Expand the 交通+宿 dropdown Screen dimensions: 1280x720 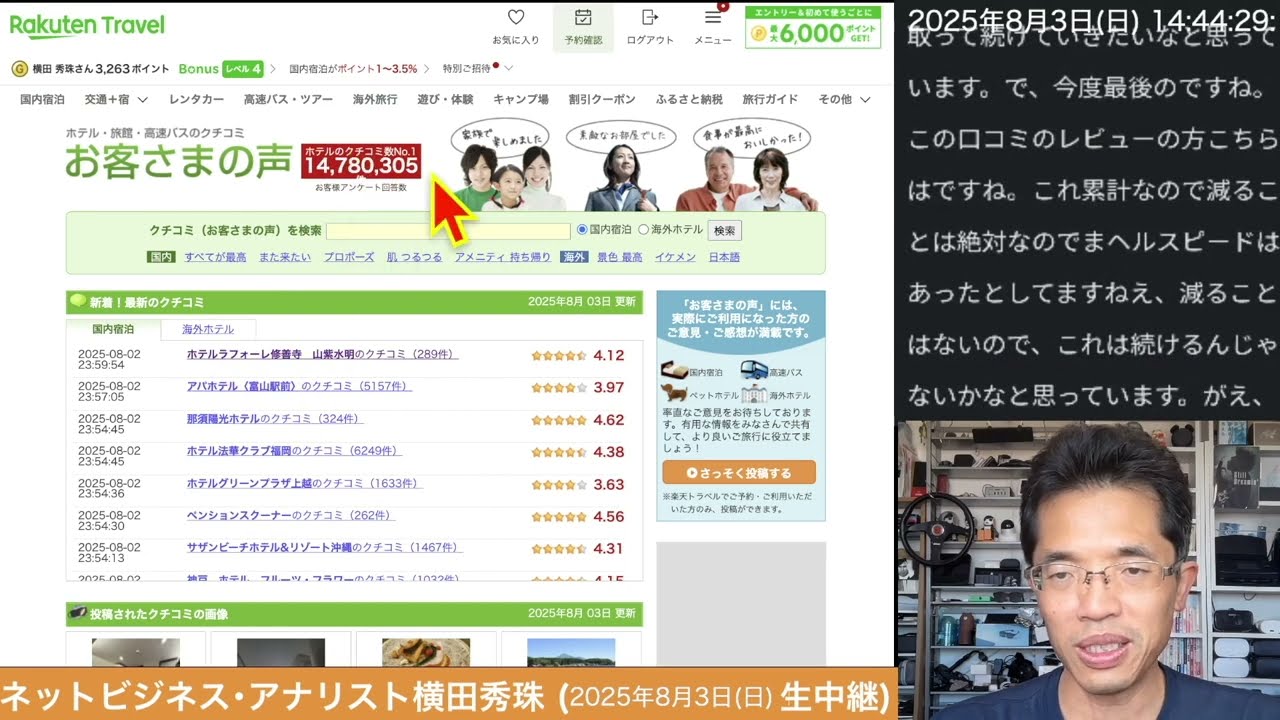click(116, 99)
